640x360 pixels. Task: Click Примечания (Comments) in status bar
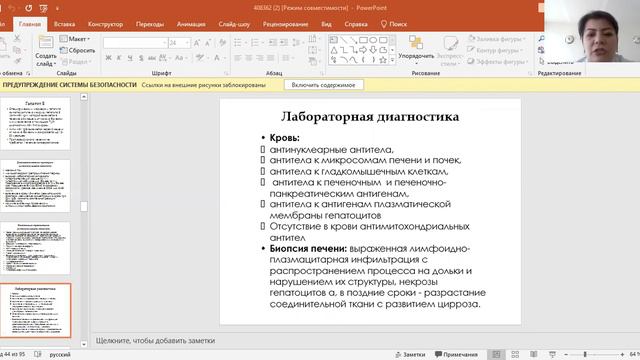coord(456,354)
